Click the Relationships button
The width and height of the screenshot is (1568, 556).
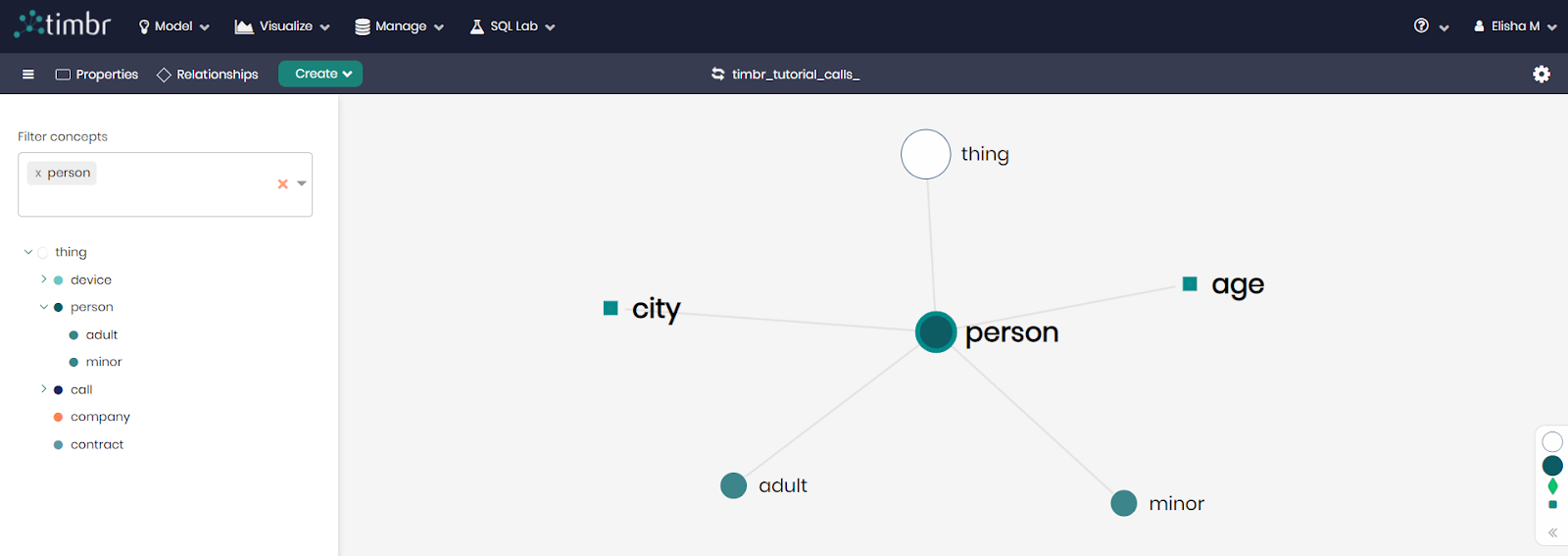point(208,75)
